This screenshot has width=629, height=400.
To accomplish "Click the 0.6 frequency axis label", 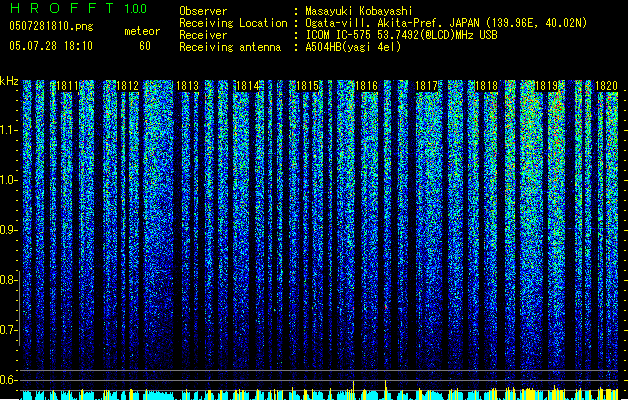I will (8, 380).
